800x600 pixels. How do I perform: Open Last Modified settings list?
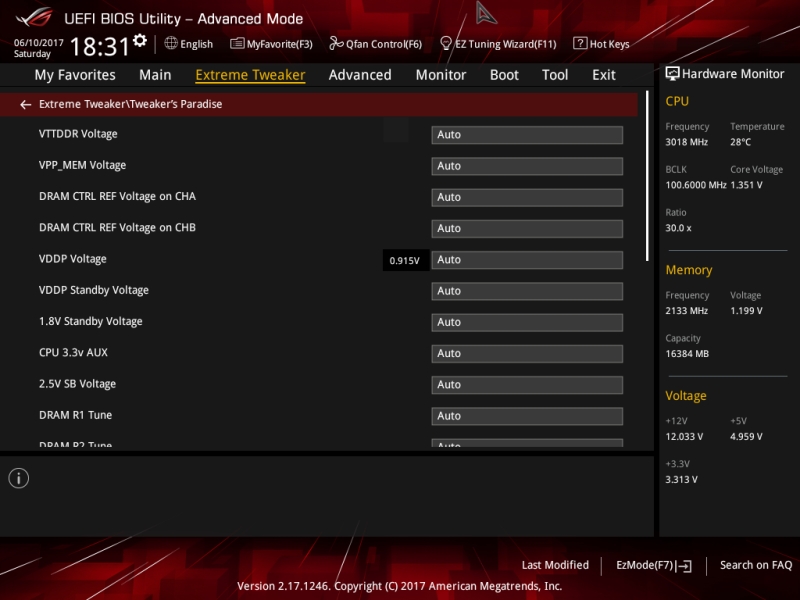pyautogui.click(x=555, y=565)
